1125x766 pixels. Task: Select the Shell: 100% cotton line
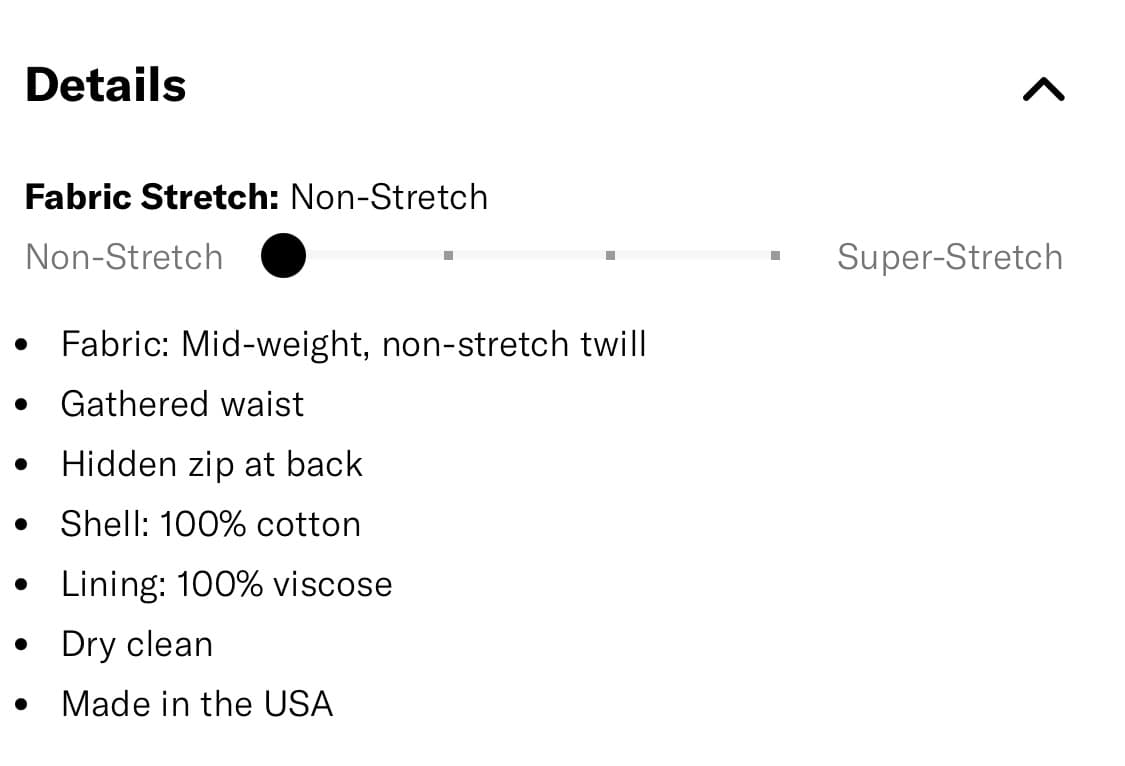pos(210,524)
